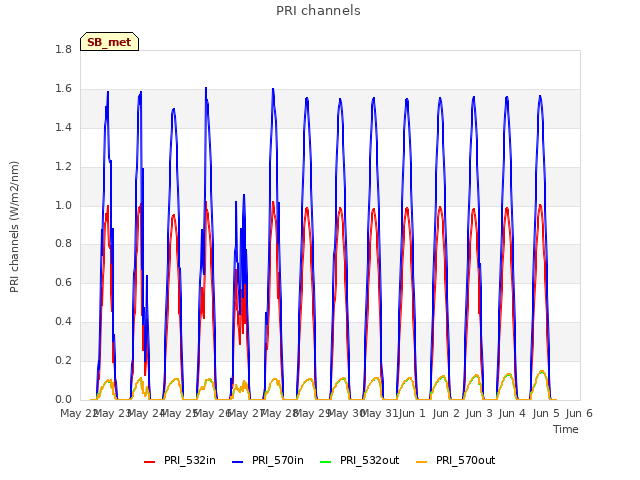The width and height of the screenshot is (640, 480).
Task: Click the 1.0 y-axis tick label
Action: (63, 205)
